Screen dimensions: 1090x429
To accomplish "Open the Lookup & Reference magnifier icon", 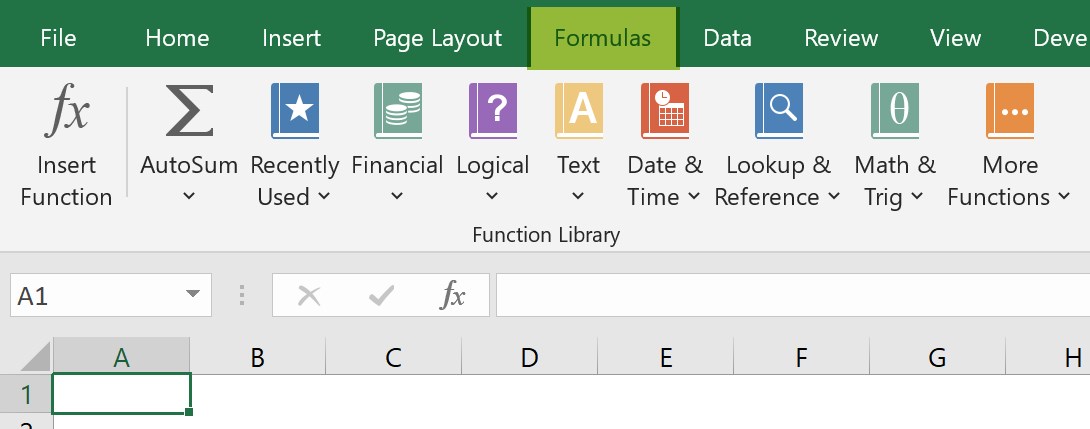I will (x=779, y=111).
